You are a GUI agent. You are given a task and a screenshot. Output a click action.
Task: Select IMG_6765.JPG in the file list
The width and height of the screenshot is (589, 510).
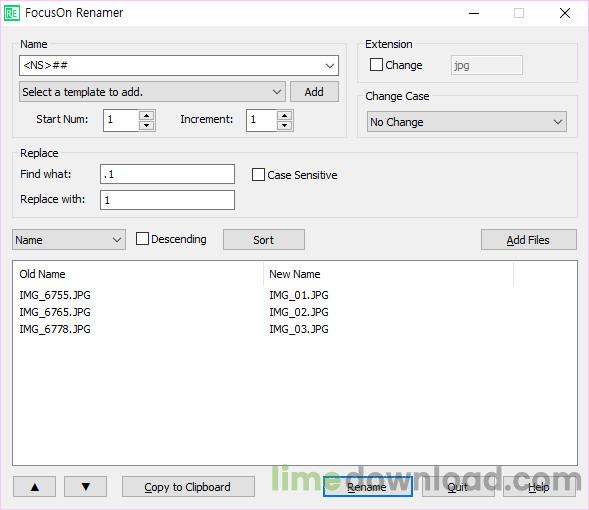point(55,312)
